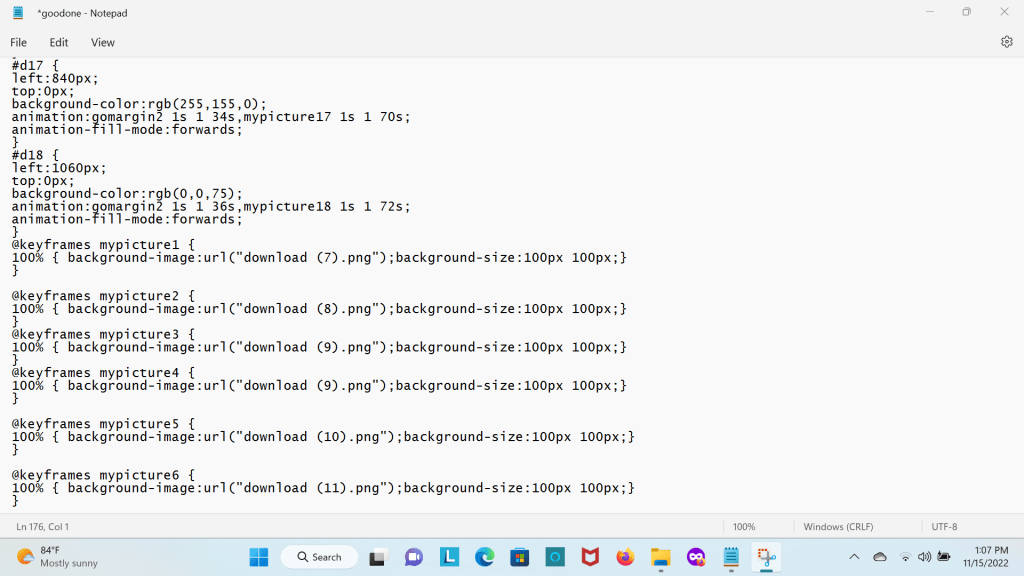Image resolution: width=1024 pixels, height=576 pixels.
Task: Switch to Snipping Tool in taskbar
Action: (x=766, y=557)
